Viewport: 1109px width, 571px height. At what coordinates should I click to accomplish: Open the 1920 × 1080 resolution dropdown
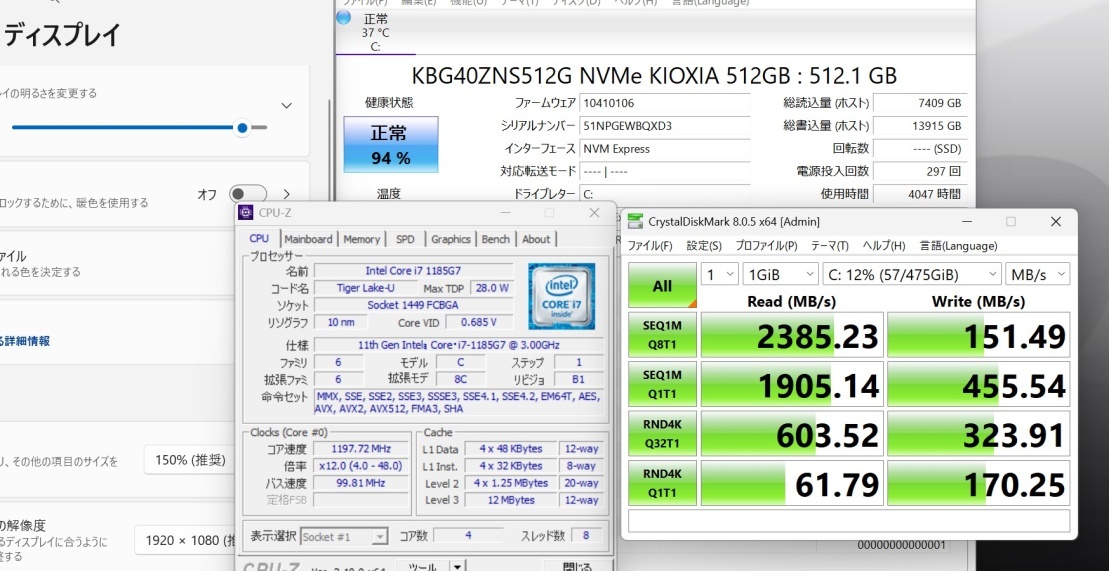(185, 542)
